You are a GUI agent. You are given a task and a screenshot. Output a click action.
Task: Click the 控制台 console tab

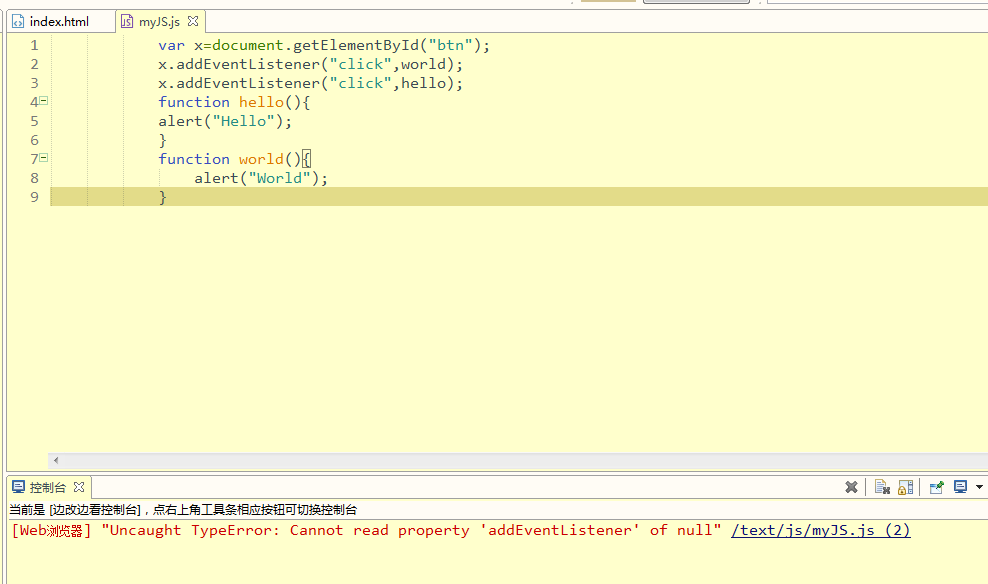[x=47, y=488]
